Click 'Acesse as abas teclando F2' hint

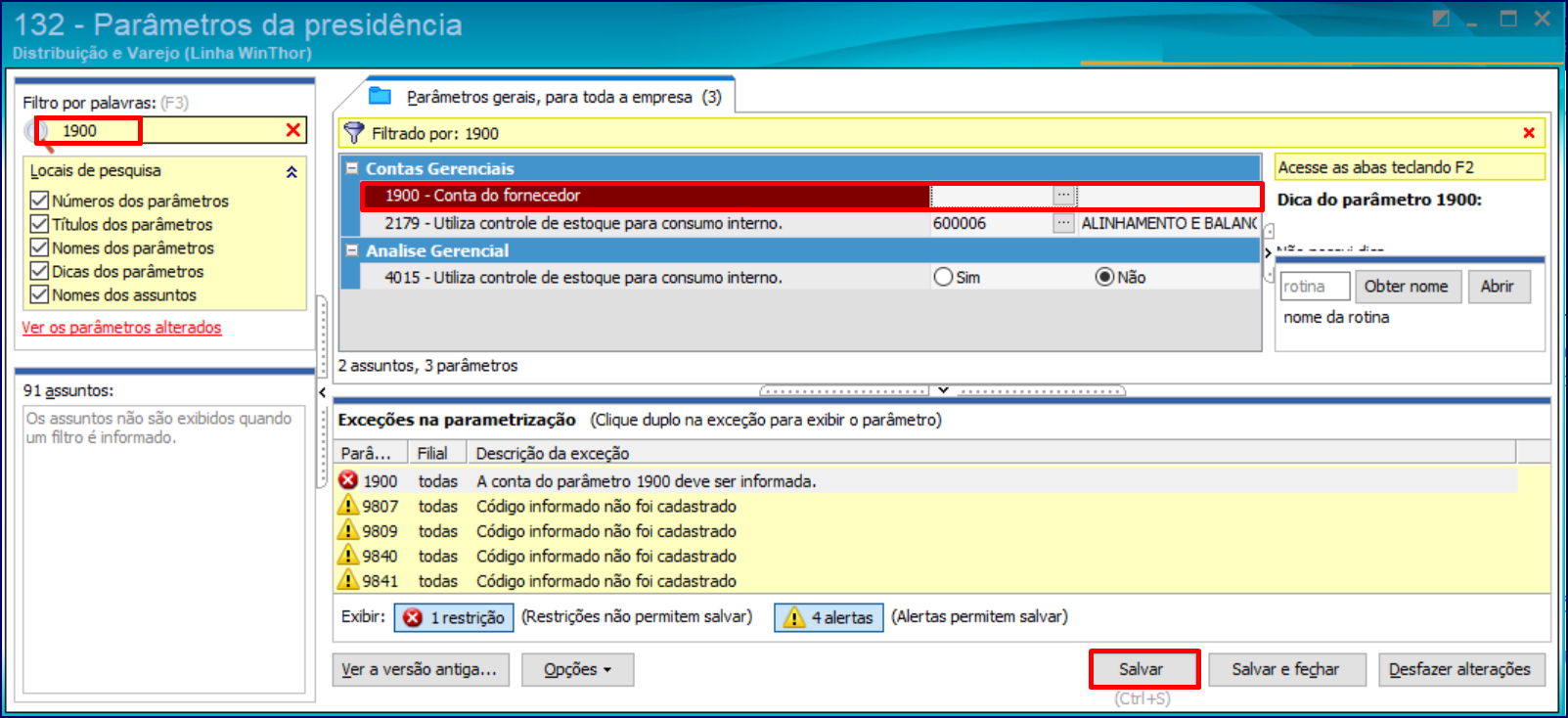(x=1410, y=167)
